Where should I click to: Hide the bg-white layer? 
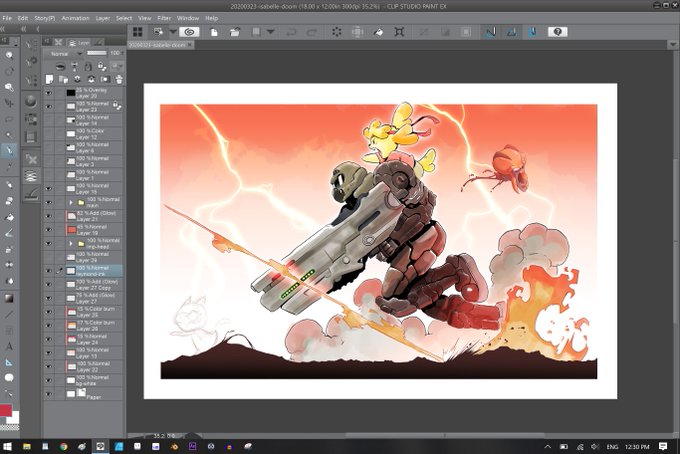tap(49, 380)
